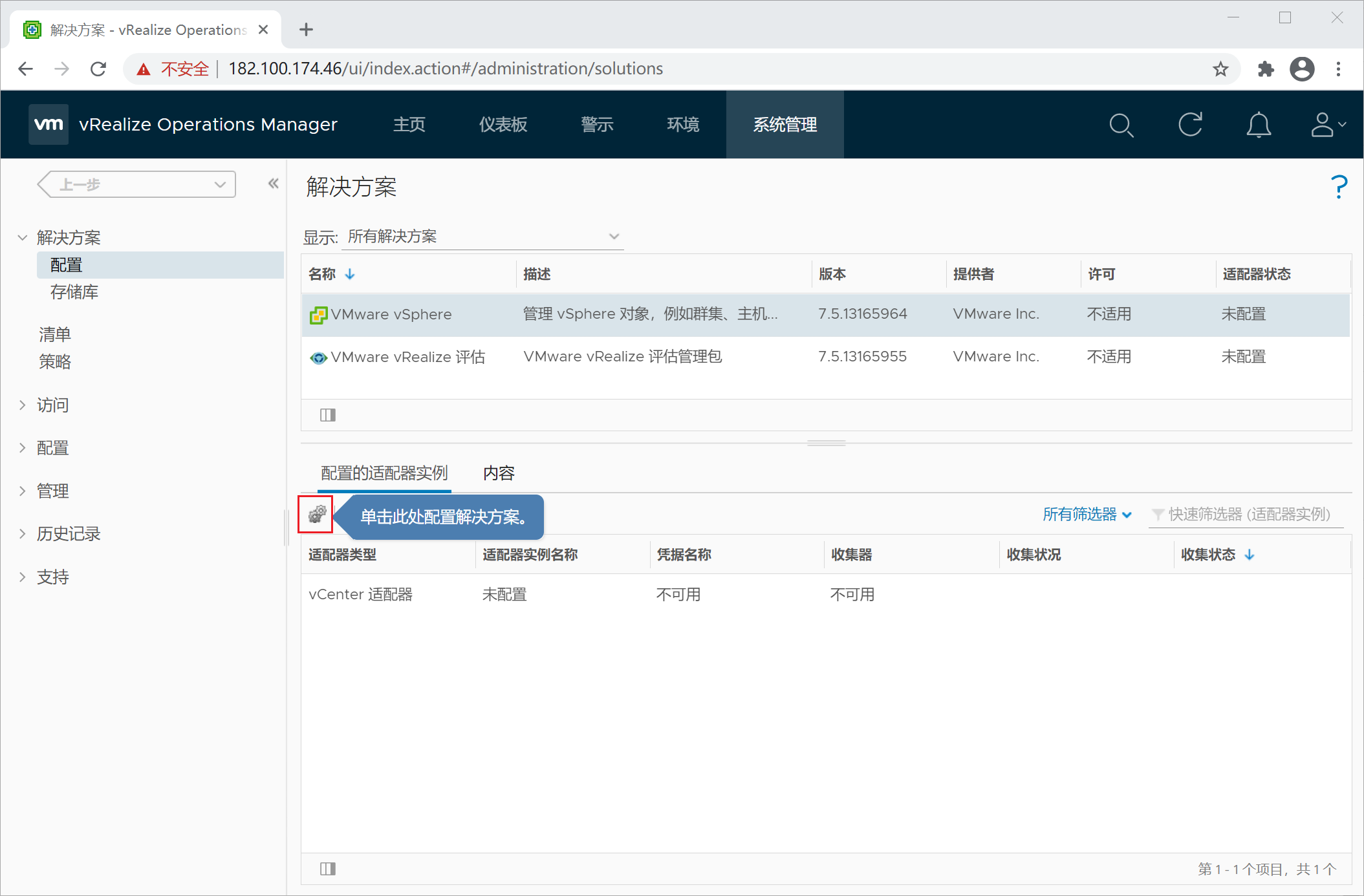Select the 系统管理 menu
Screen dimensions: 1364x896
785,125
